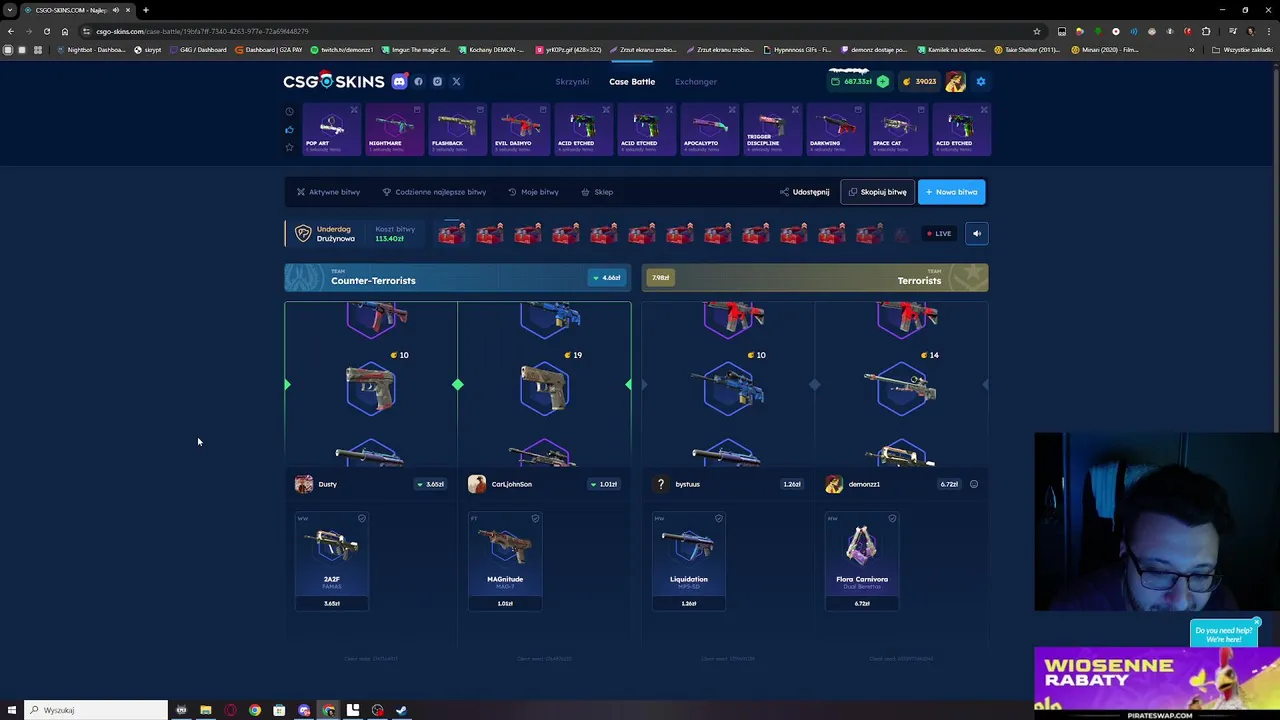Screen dimensions: 1280x720
Task: Open File Explorer from the Windows taskbar
Action: (x=205, y=710)
